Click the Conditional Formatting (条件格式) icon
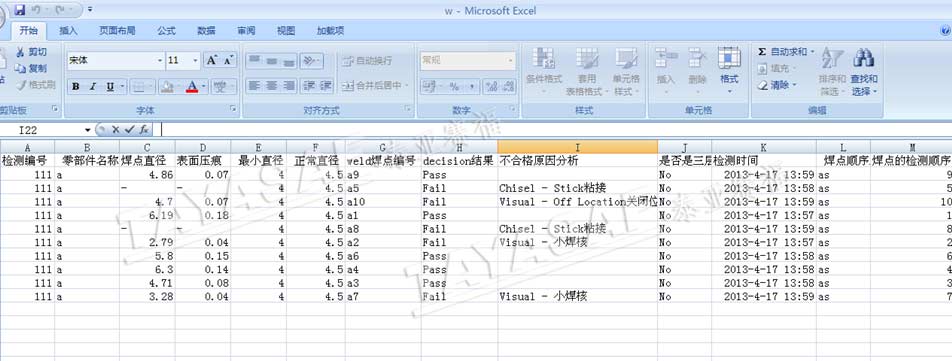The width and height of the screenshot is (952, 361). coord(543,59)
